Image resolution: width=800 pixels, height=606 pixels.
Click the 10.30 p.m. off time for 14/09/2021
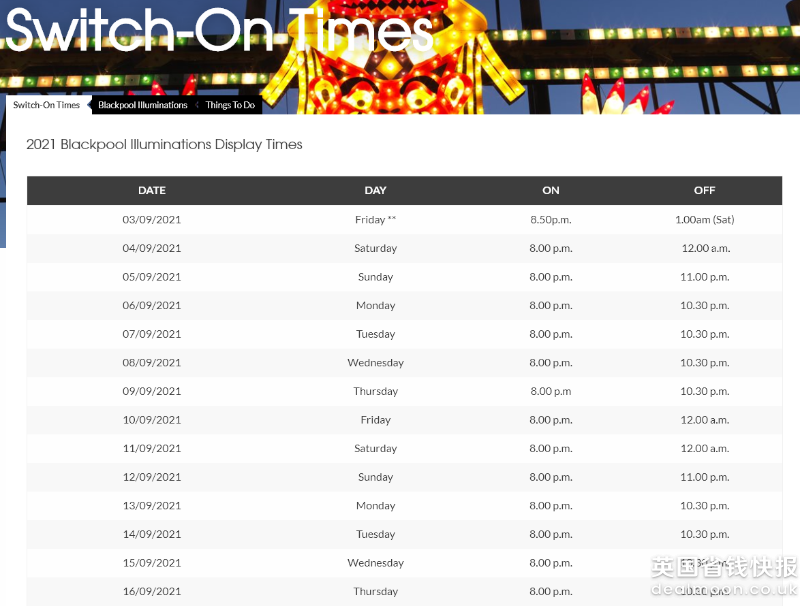coord(705,534)
